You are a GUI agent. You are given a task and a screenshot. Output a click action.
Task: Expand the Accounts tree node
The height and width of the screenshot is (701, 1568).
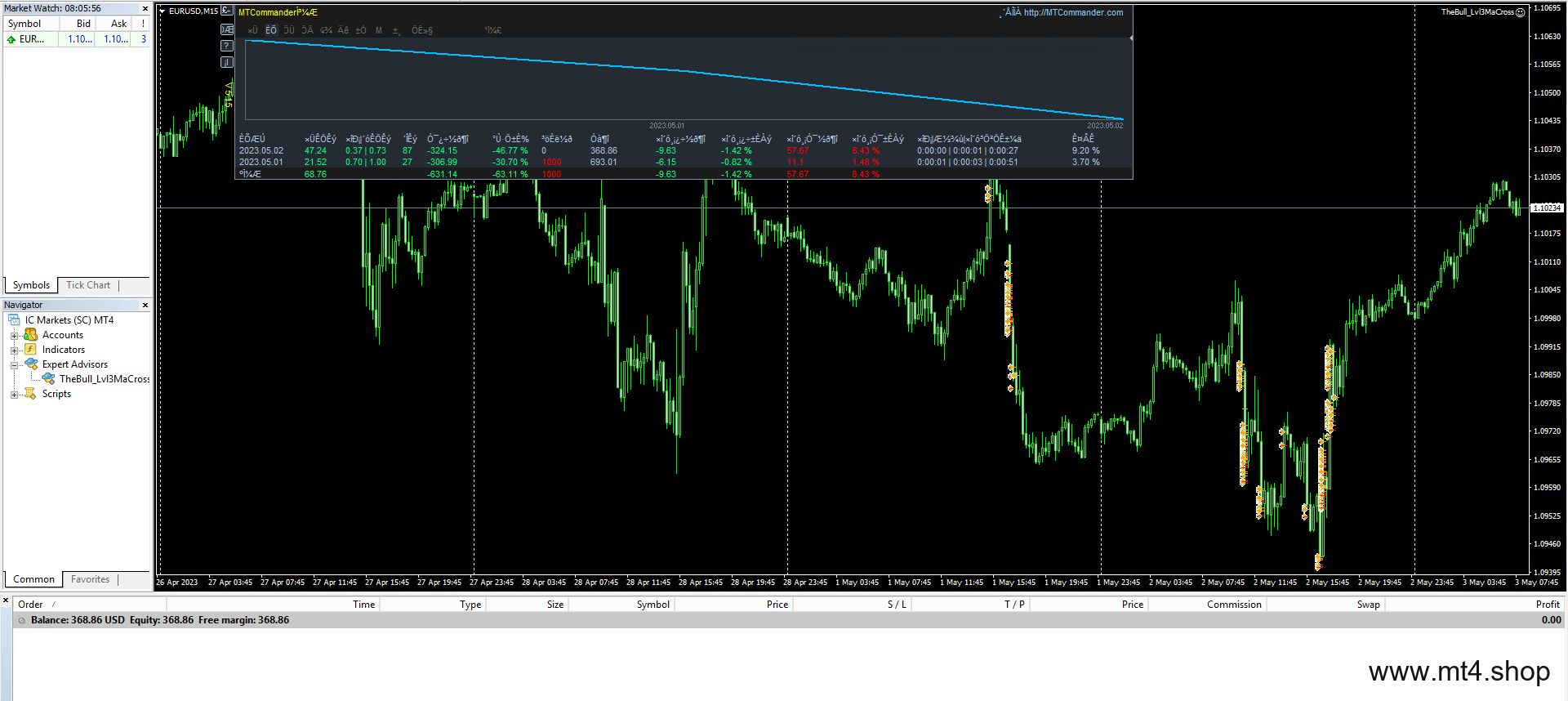[14, 335]
